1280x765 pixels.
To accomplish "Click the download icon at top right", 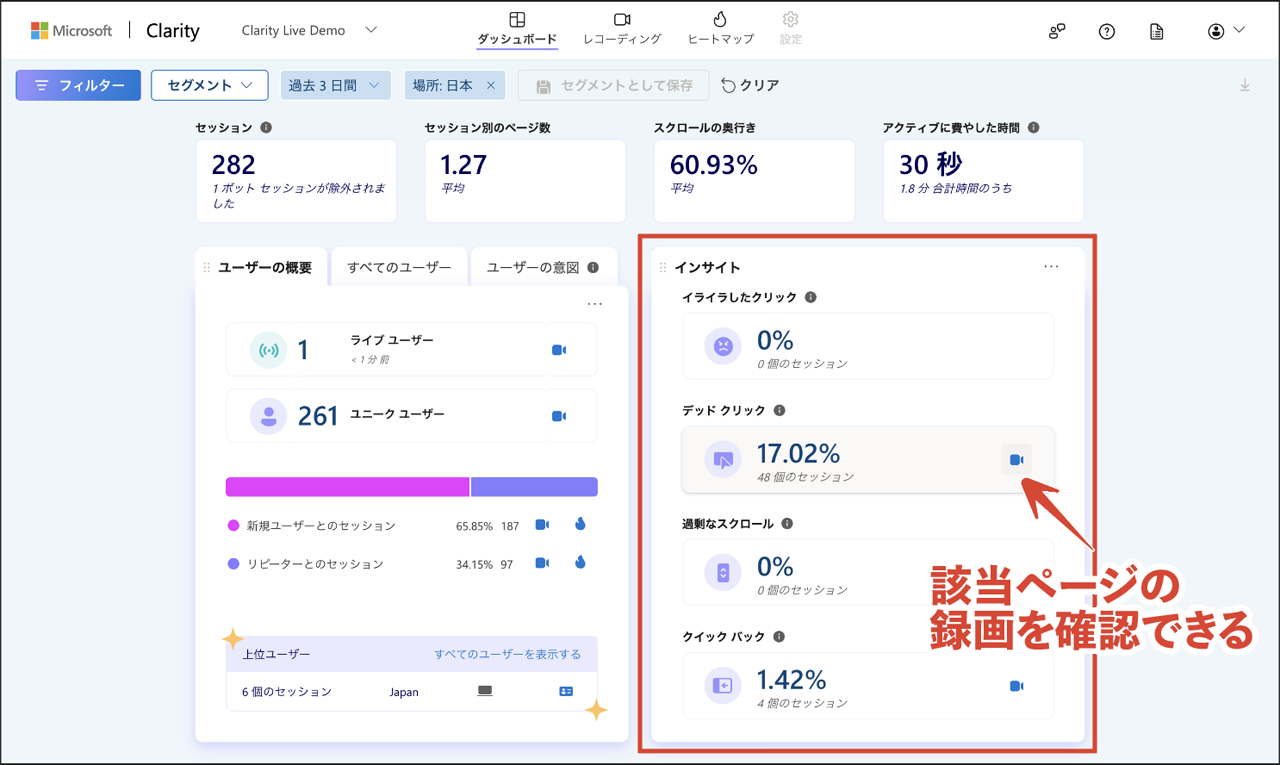I will [x=1245, y=85].
